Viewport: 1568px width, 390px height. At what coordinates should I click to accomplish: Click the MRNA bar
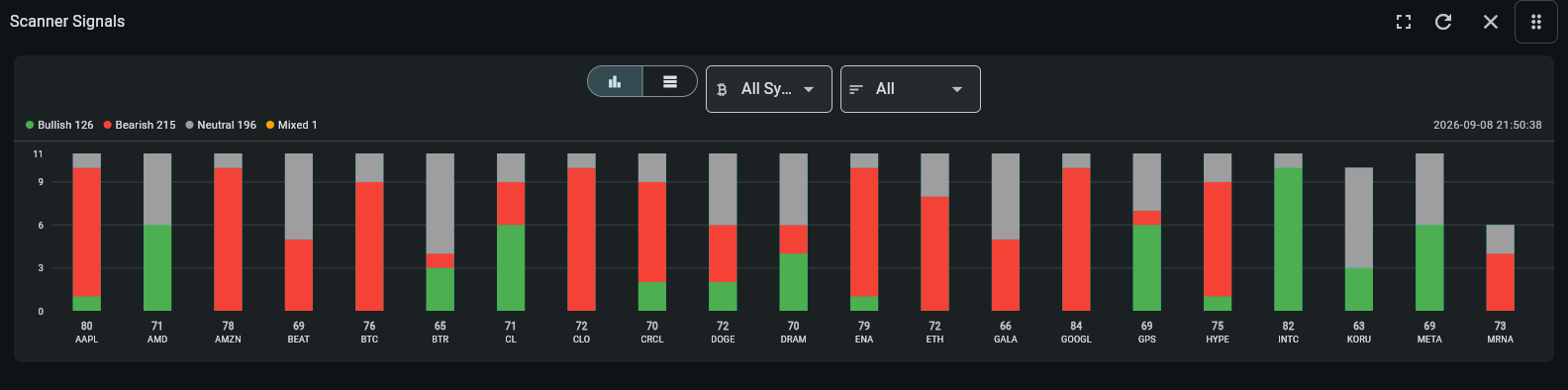coord(1501,267)
